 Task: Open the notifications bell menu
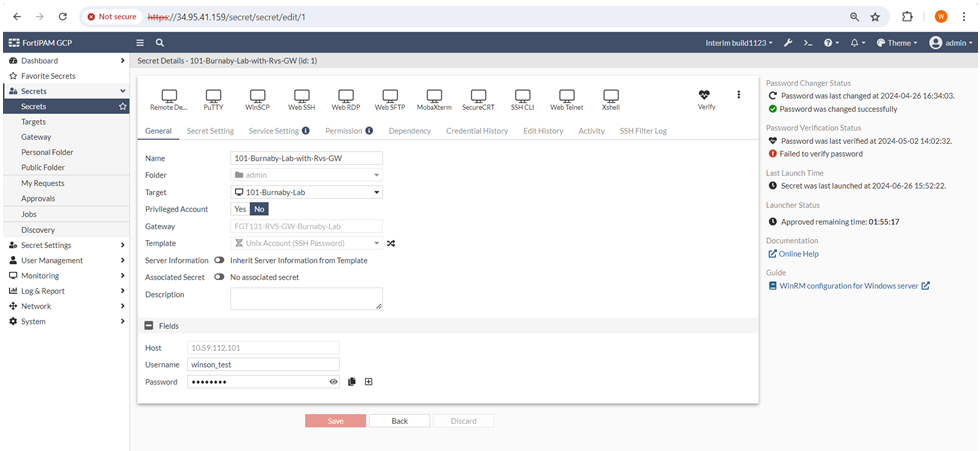tap(858, 43)
